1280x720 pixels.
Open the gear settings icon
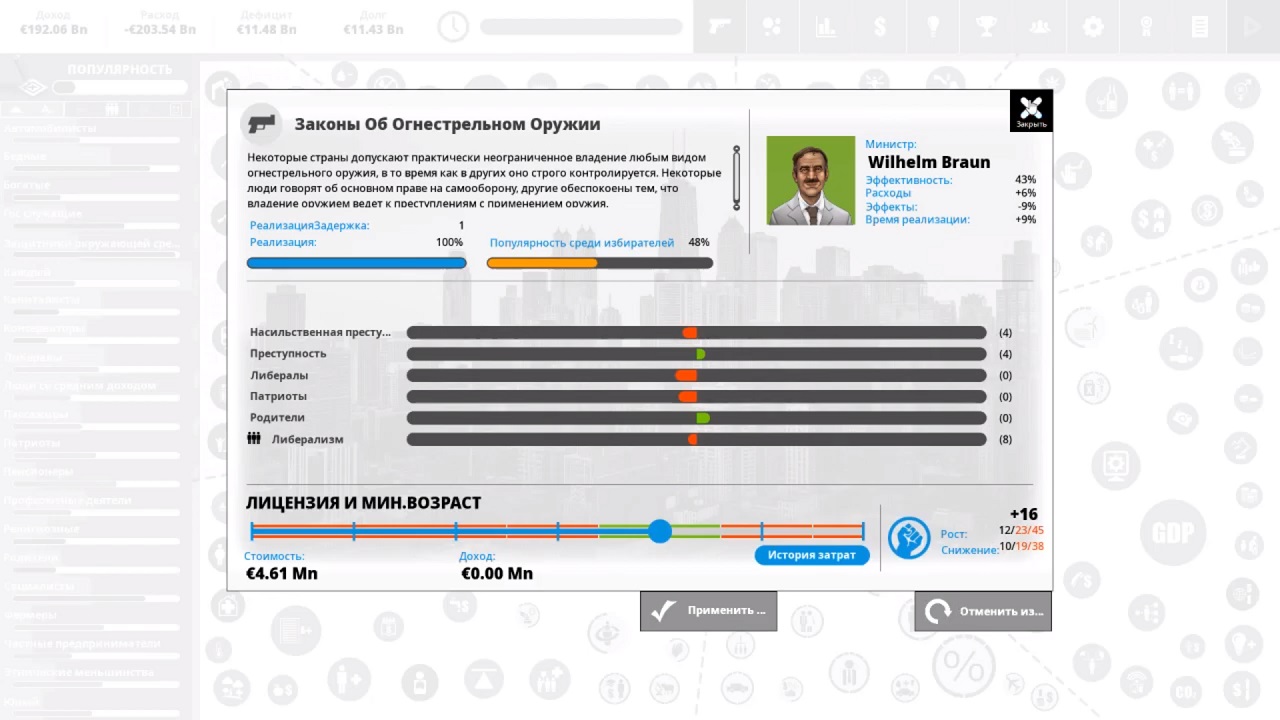pos(1094,27)
